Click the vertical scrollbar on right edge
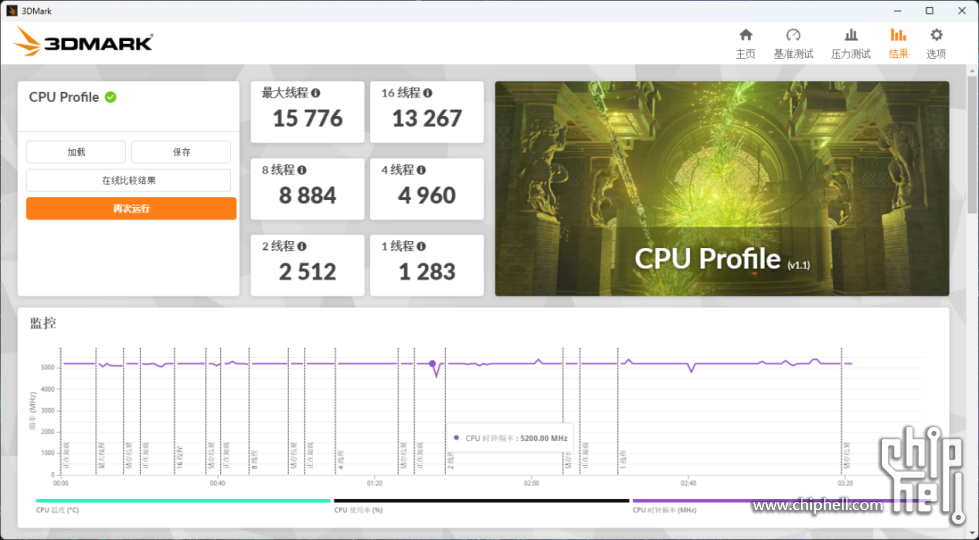Viewport: 979px width, 540px height. click(x=973, y=144)
